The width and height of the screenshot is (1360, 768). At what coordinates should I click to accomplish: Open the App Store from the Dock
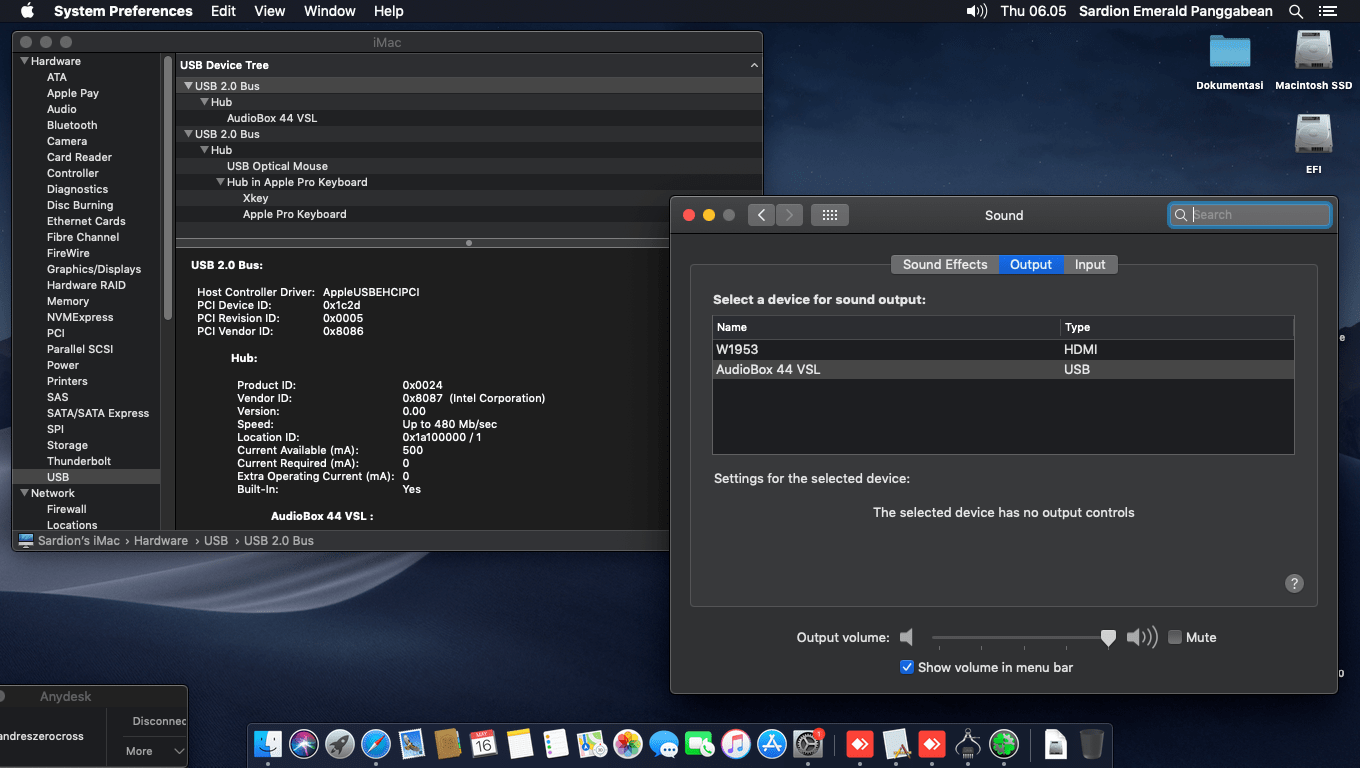(x=771, y=744)
